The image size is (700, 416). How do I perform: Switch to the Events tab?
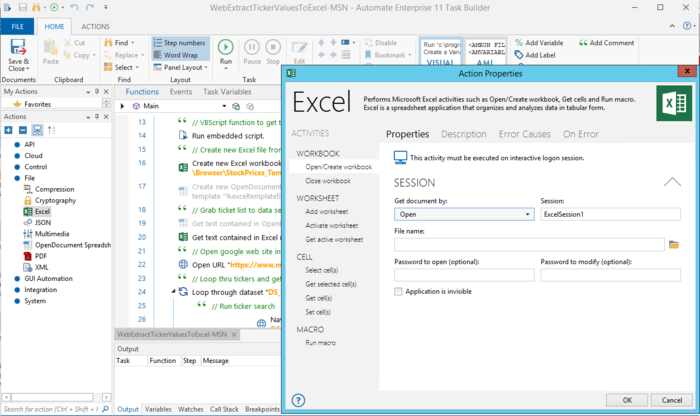181,92
